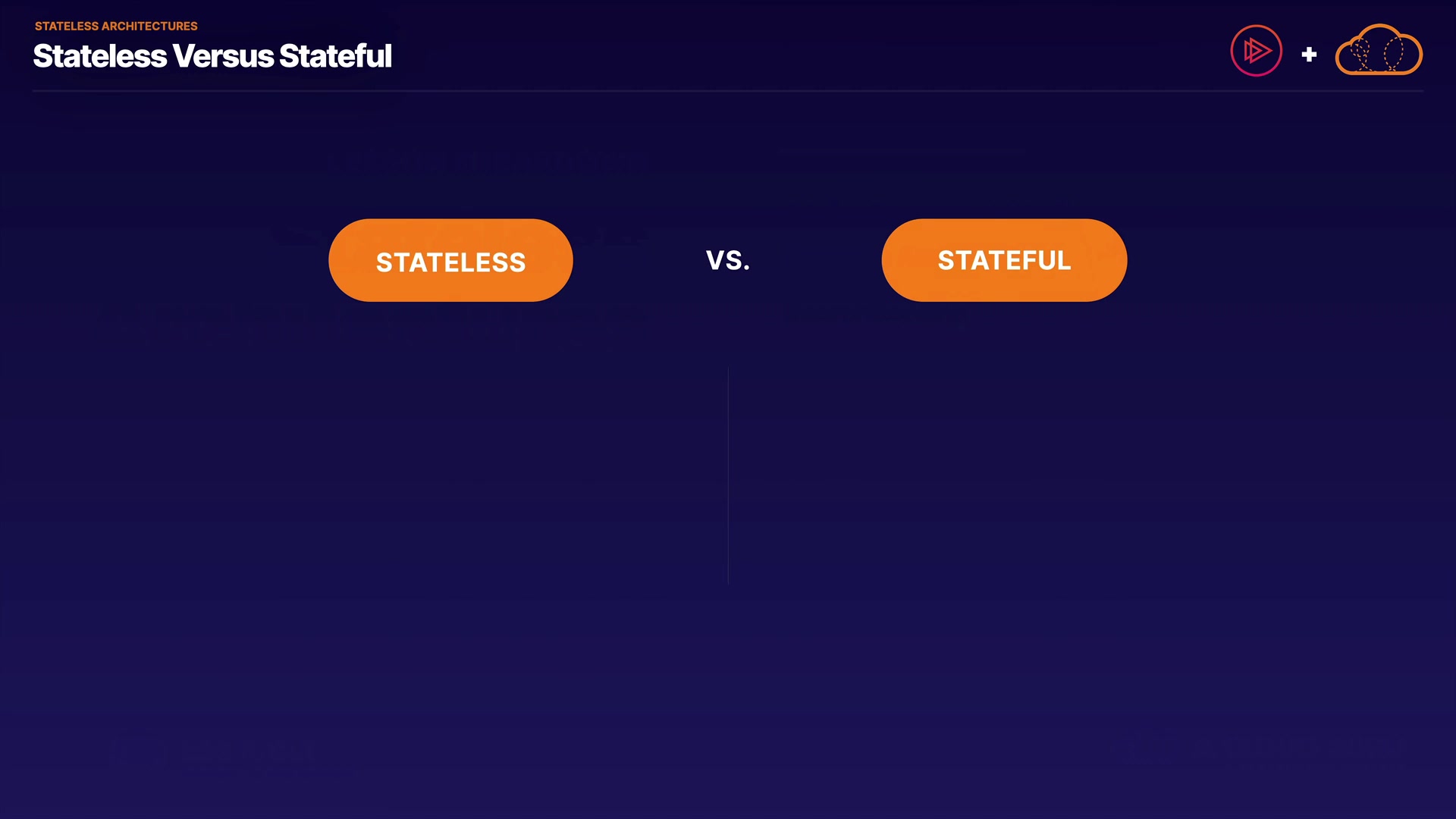The height and width of the screenshot is (819, 1456).
Task: Select the orange STATELESS pill
Action: click(450, 260)
